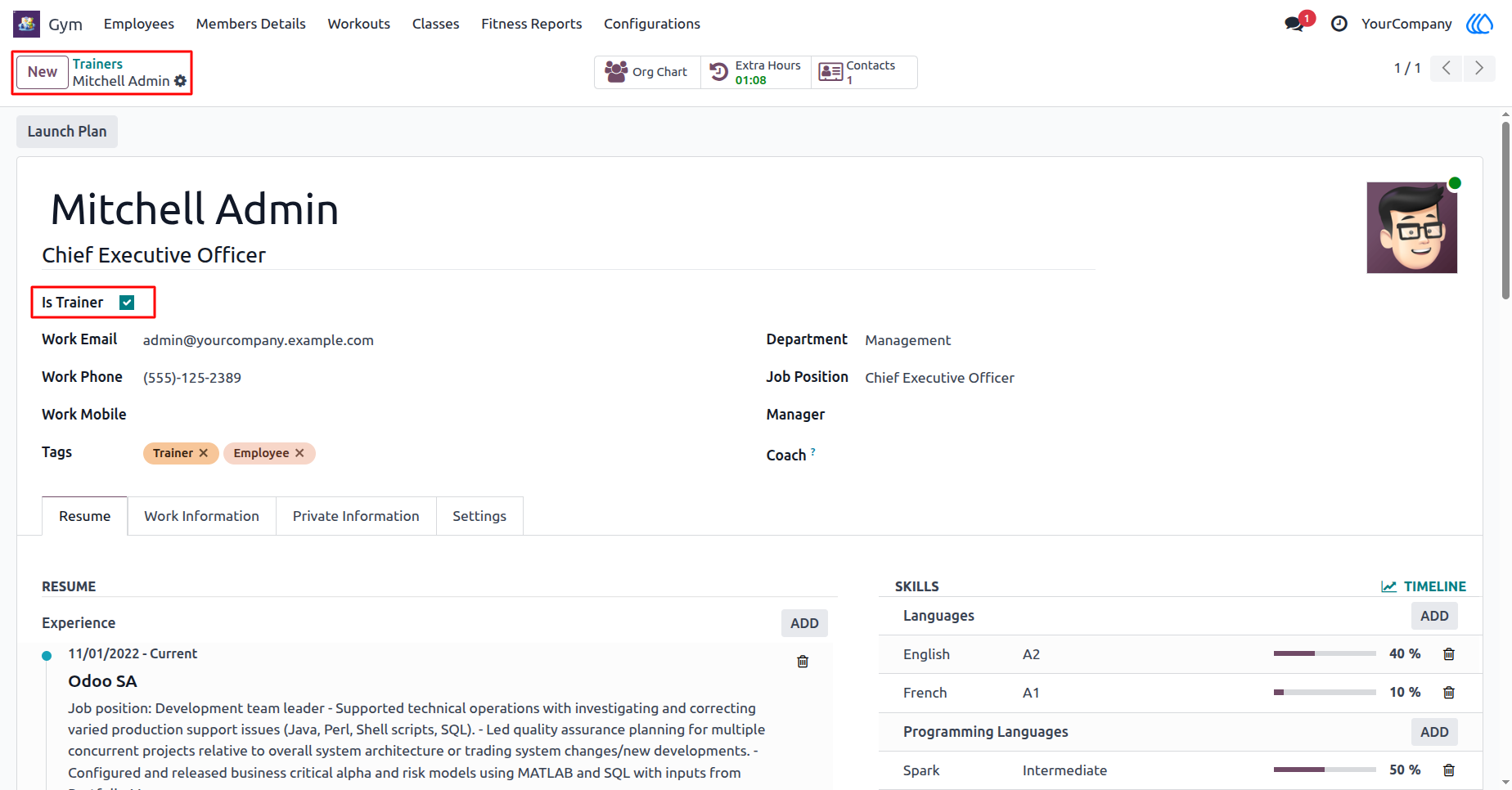Click the Launch Plan button

[x=67, y=132]
